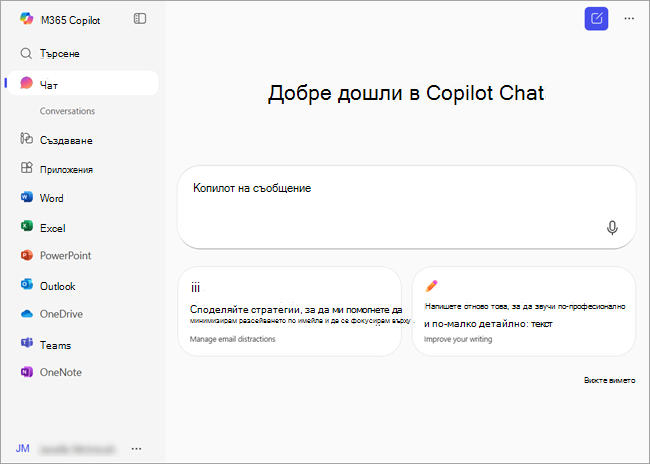Click the Word app icon

(27, 197)
